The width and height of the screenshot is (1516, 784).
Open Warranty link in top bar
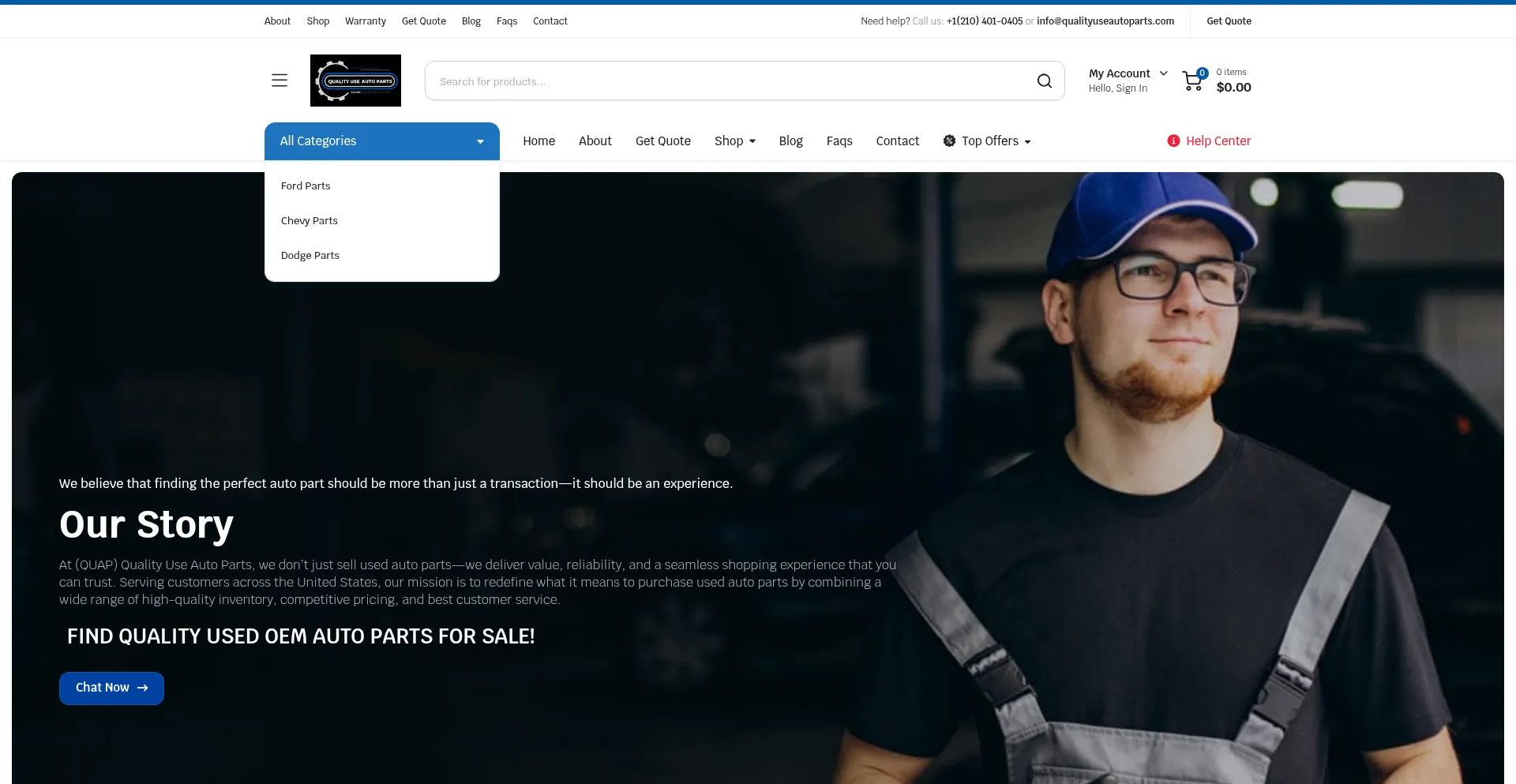(365, 21)
